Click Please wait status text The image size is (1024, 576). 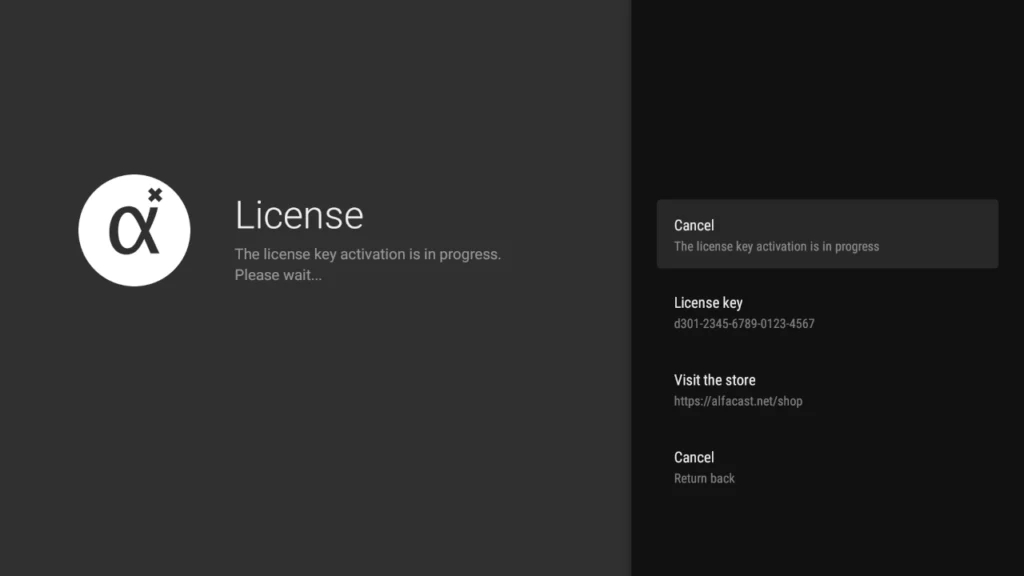tap(278, 275)
